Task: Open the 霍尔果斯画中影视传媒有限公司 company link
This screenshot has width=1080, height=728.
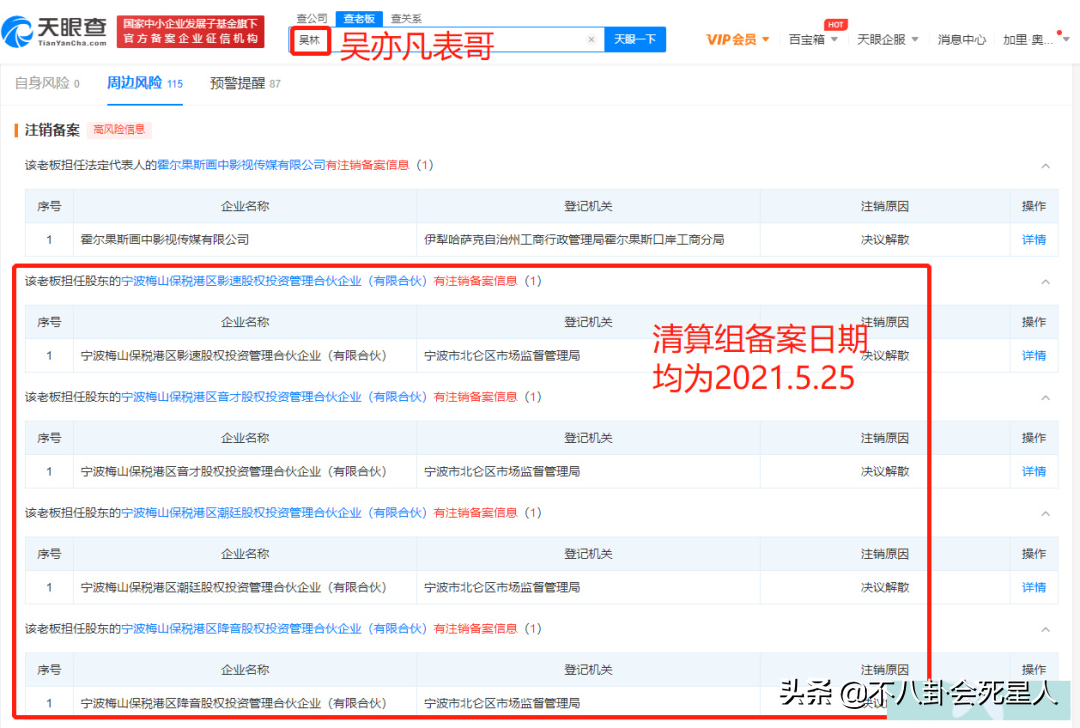Action: 241,165
